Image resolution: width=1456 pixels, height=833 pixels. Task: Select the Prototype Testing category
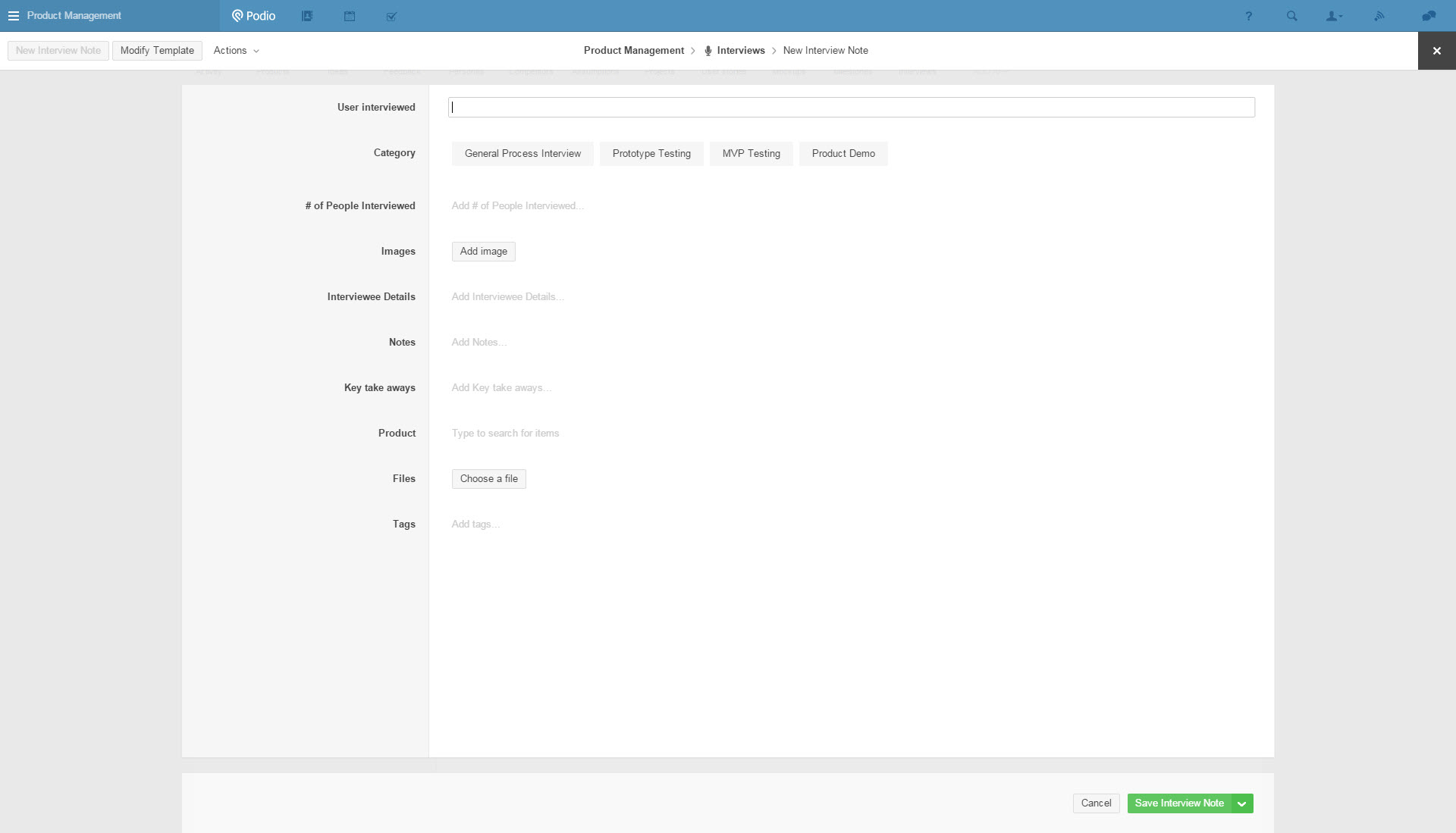pos(651,154)
